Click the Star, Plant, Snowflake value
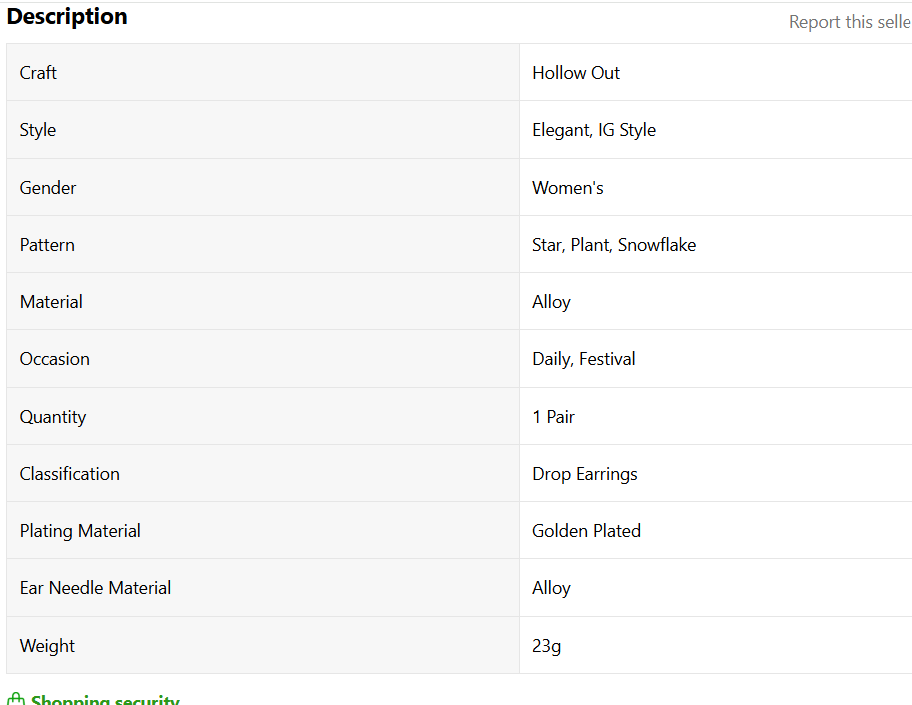 tap(614, 245)
